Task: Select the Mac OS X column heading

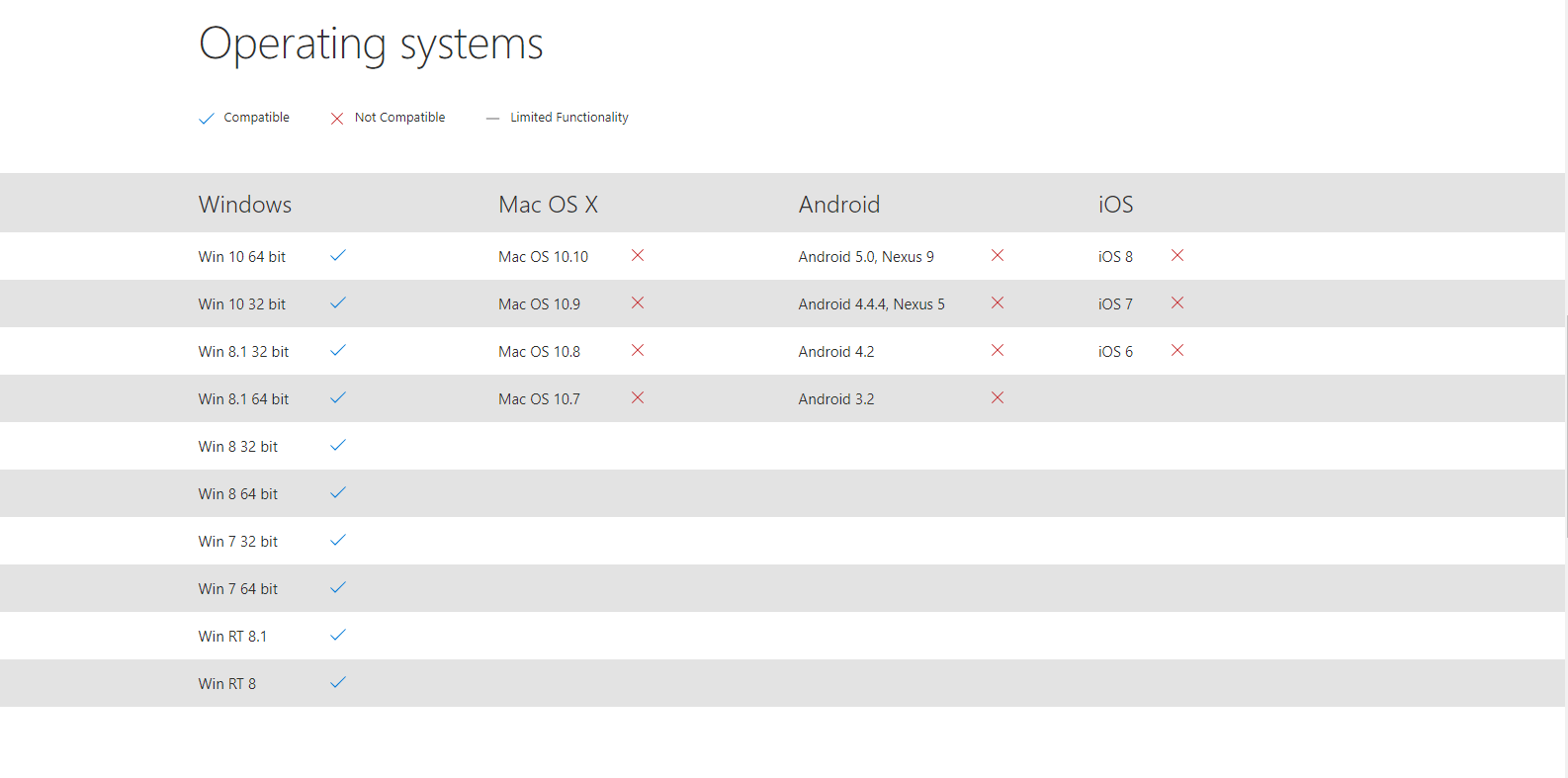Action: 548,205
